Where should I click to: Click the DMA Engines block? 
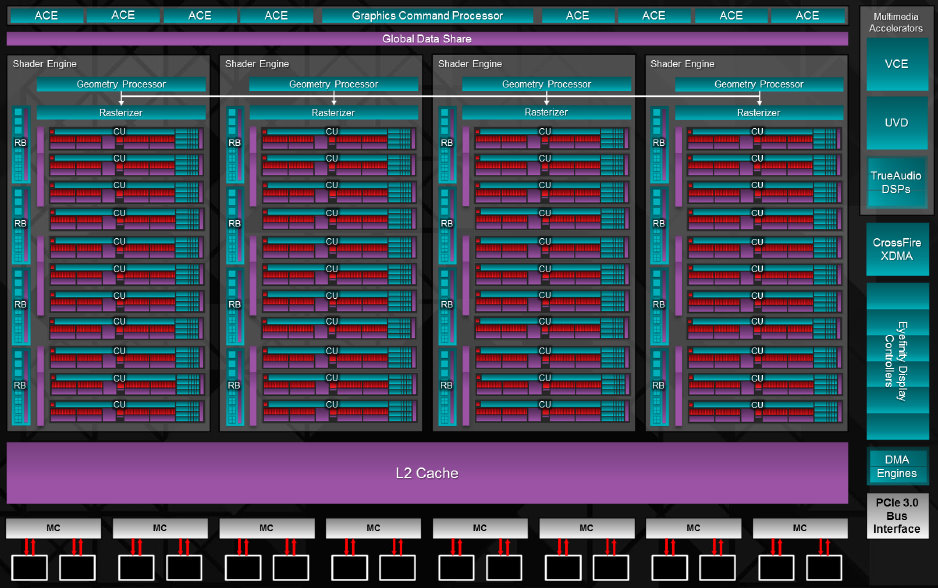[896, 467]
